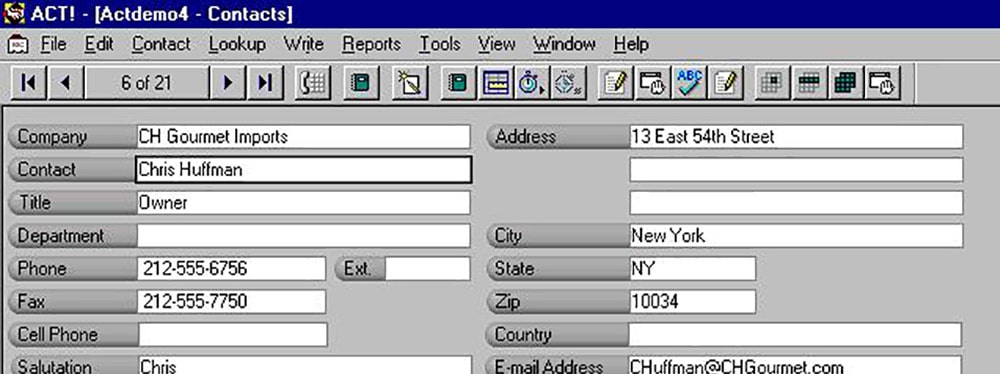This screenshot has width=1000, height=374.
Task: Open the Window menu
Action: pyautogui.click(x=564, y=44)
